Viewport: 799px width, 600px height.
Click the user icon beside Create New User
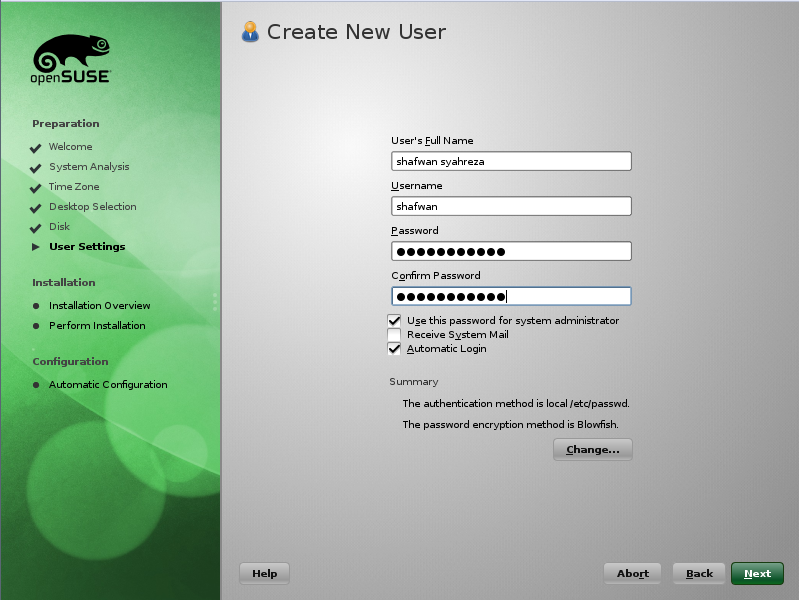pos(250,32)
